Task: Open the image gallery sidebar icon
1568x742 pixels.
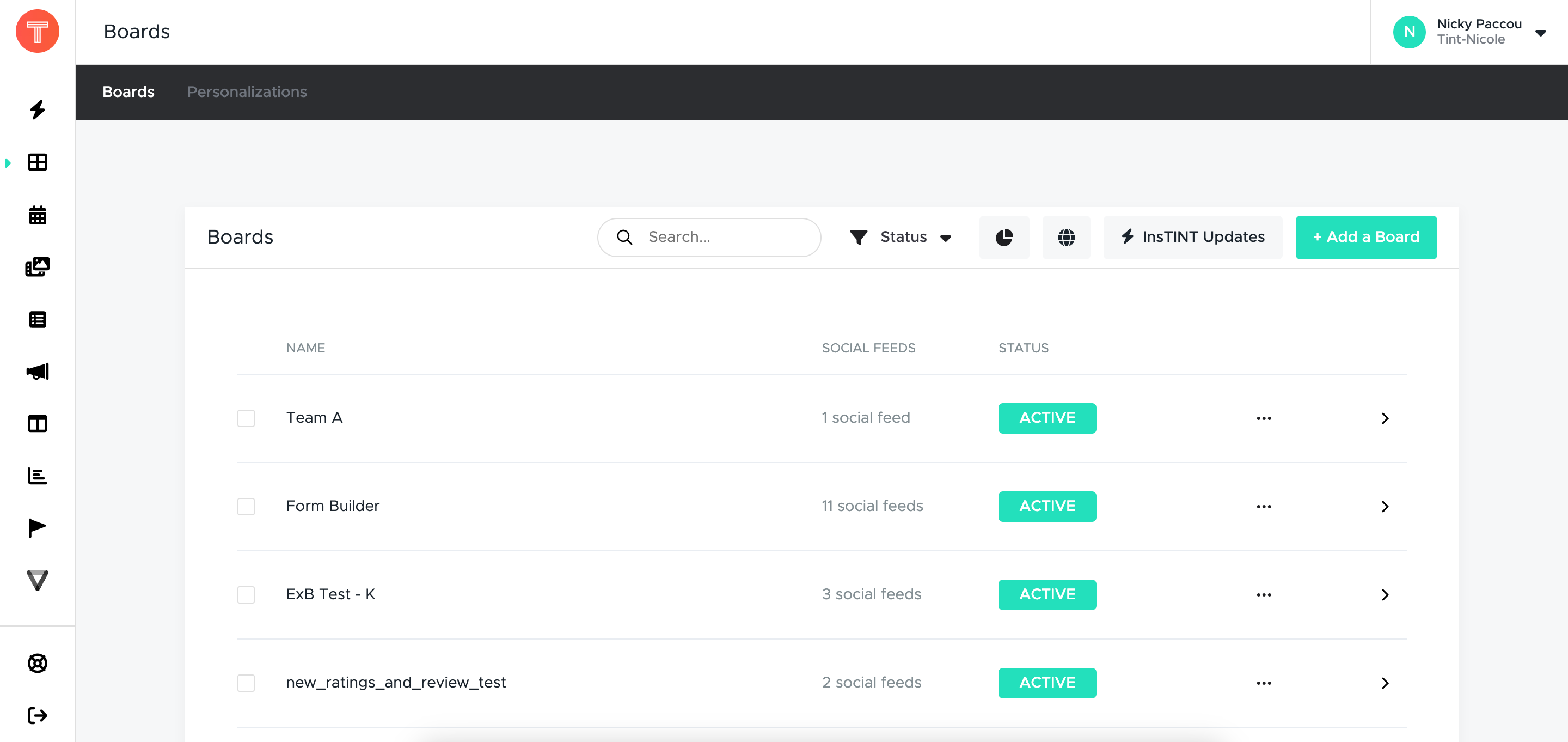Action: coord(38,267)
